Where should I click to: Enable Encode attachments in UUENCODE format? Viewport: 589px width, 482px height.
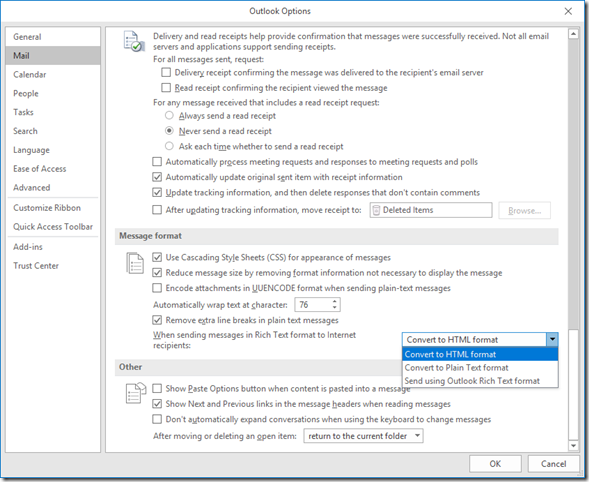[x=157, y=288]
